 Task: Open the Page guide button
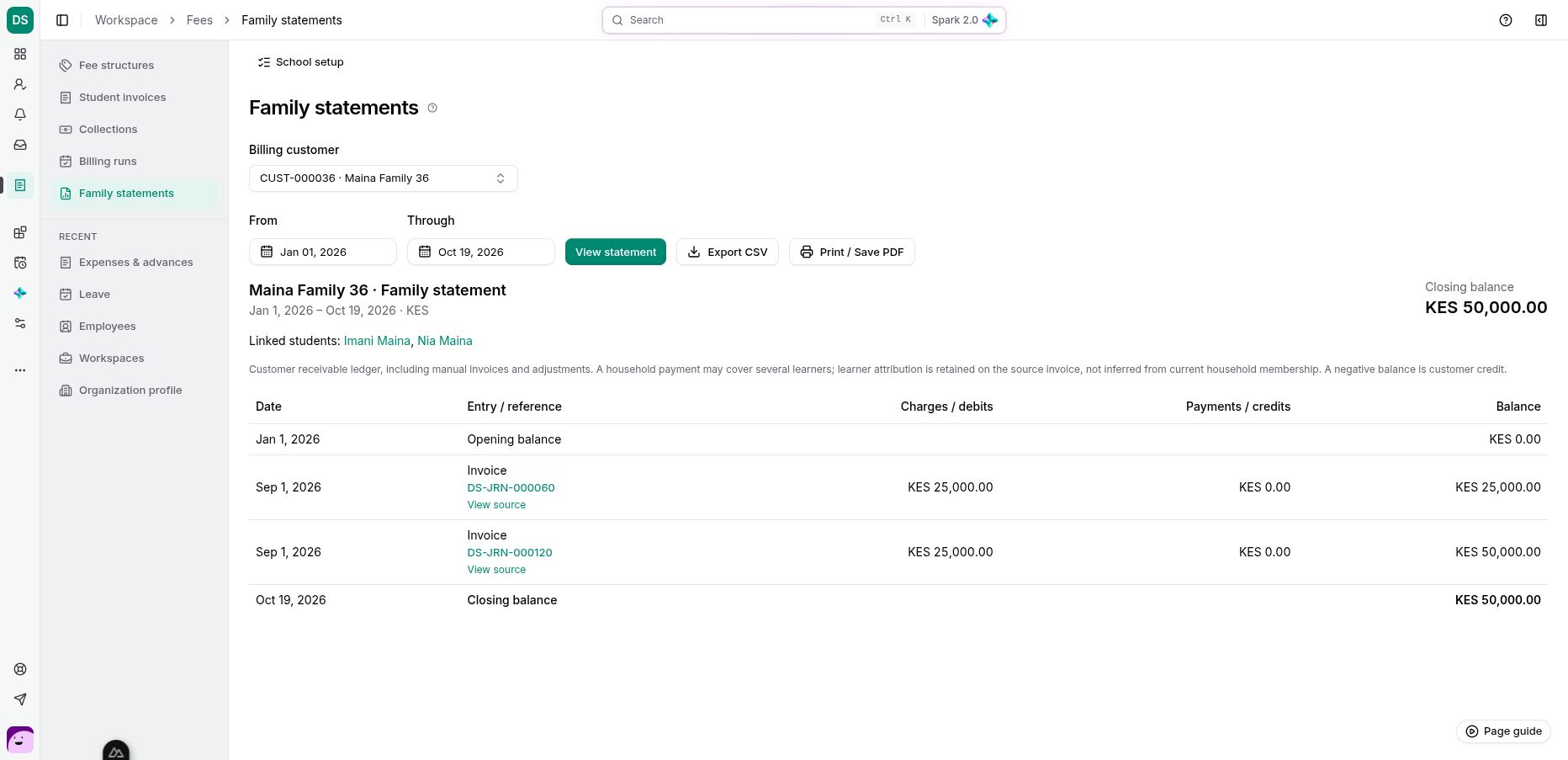1503,731
